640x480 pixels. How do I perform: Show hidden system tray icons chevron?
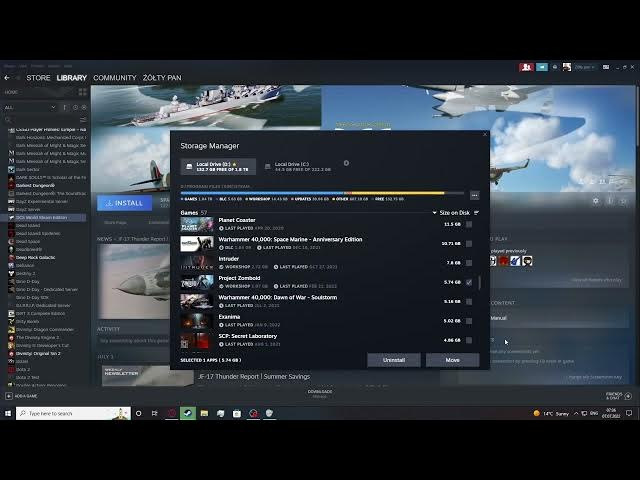[576, 413]
